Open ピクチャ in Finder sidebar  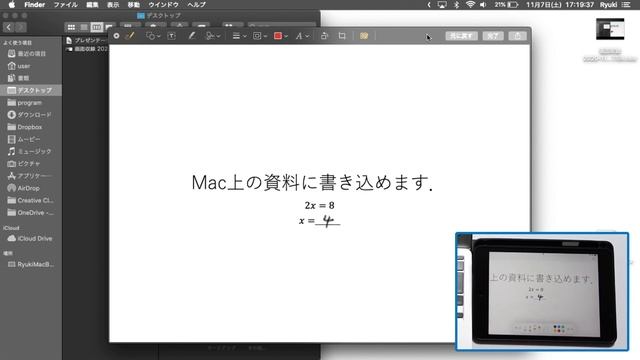24,164
